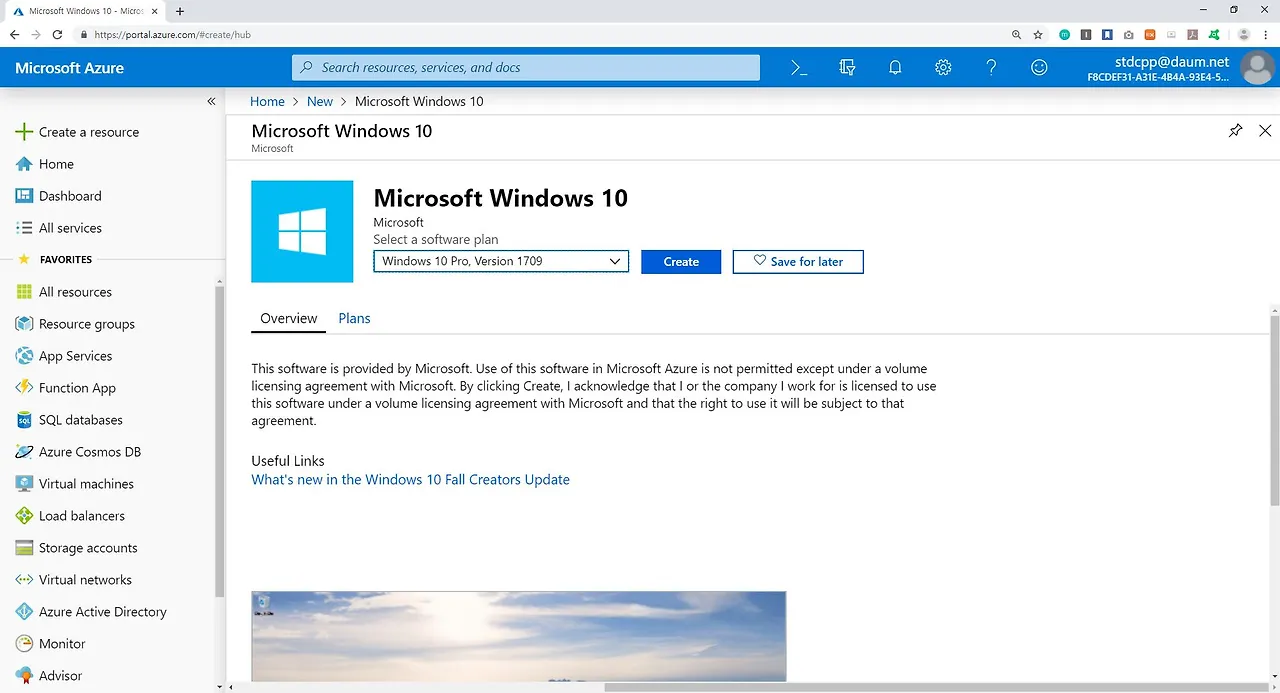This screenshot has height=693, width=1280.
Task: Open Monitor in the sidebar
Action: pyautogui.click(x=50, y=644)
